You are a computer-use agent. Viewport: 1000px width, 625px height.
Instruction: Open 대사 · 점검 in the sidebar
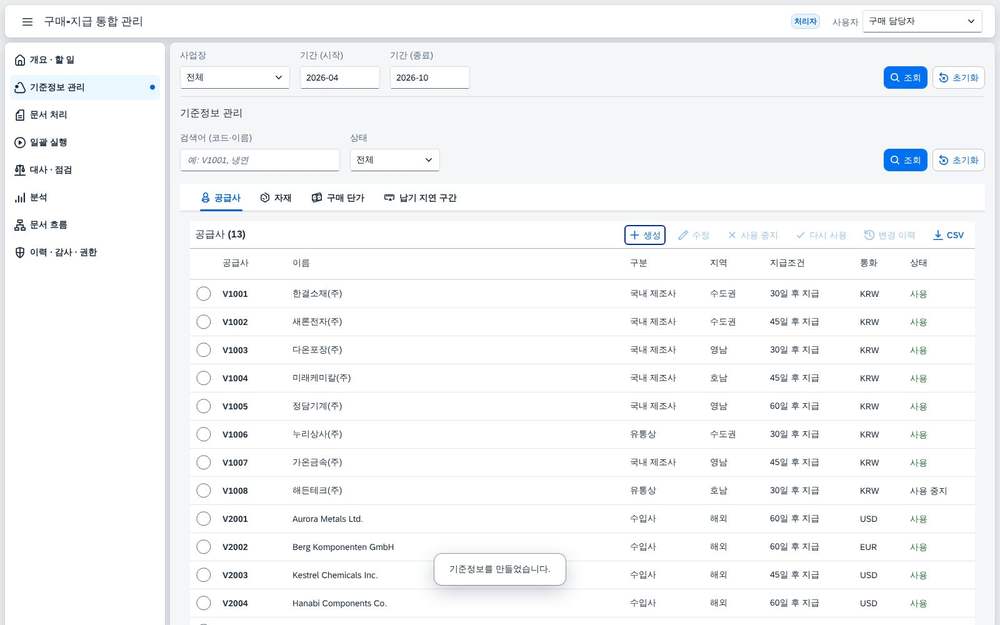point(85,170)
